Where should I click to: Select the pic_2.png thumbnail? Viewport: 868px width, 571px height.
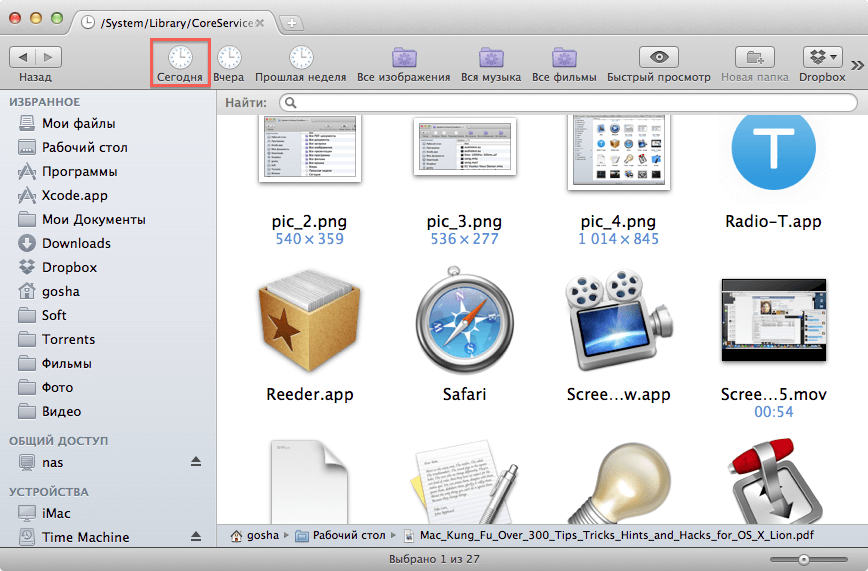coord(310,148)
